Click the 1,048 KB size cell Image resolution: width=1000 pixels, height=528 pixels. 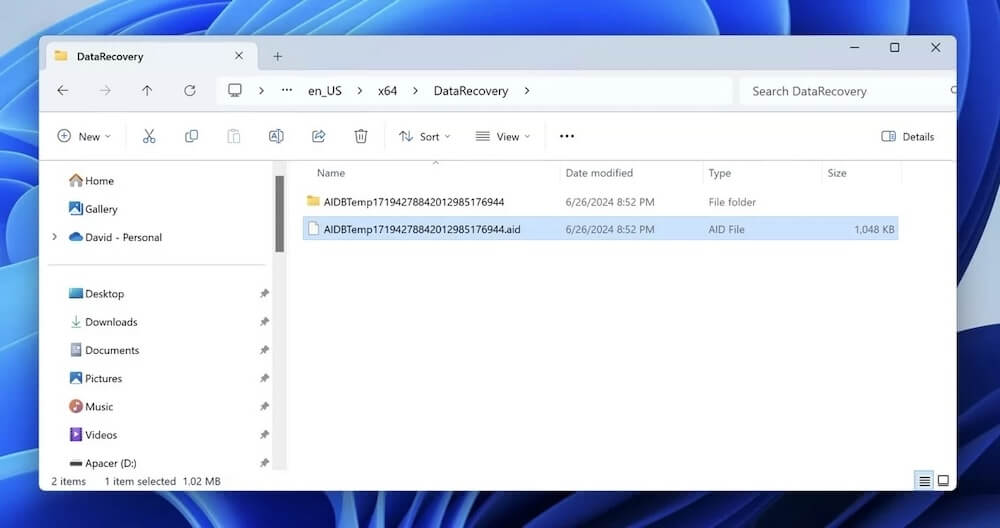pyautogui.click(x=874, y=230)
